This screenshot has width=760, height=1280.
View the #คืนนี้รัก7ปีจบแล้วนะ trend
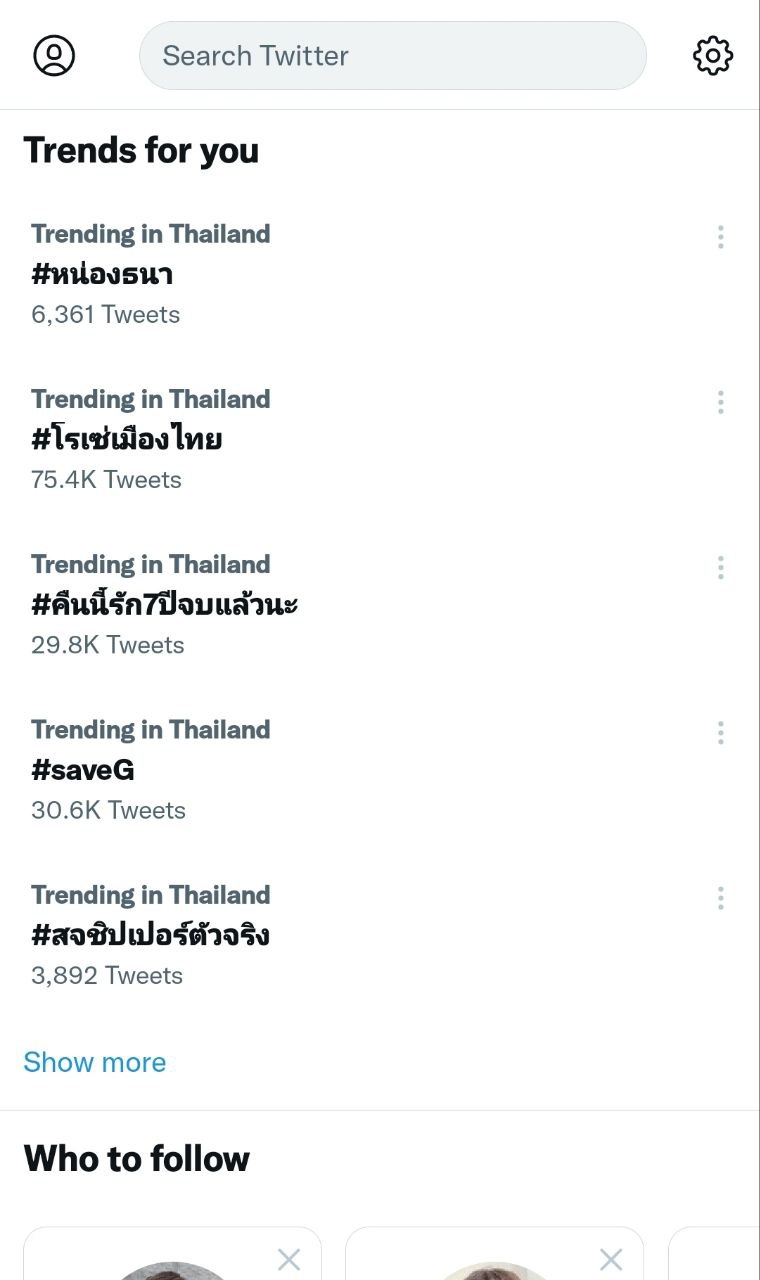165,604
